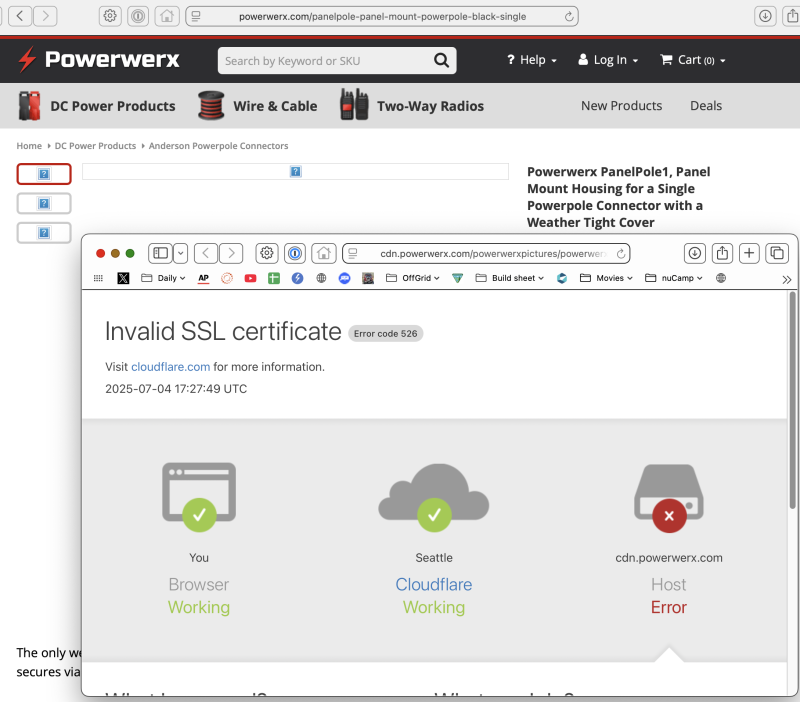Open a new tab with the plus button
This screenshot has height=702, width=800.
(749, 253)
